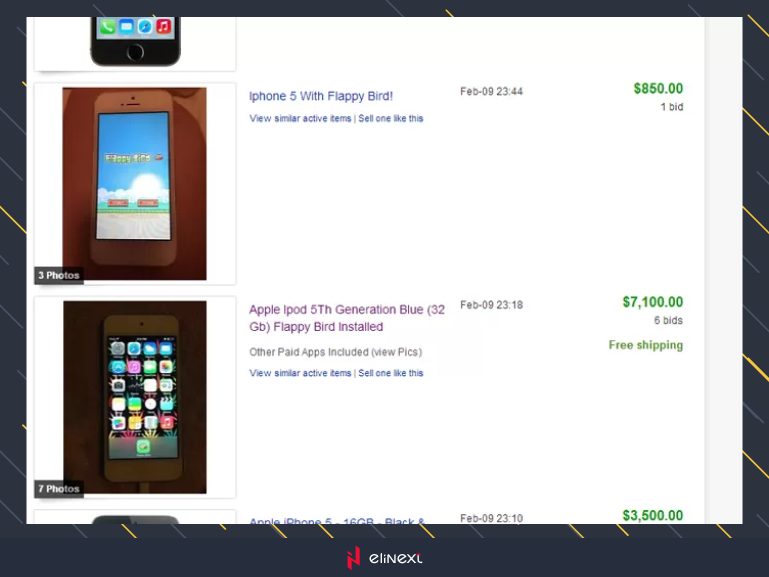Image resolution: width=769 pixels, height=577 pixels.
Task: Click "View similar active items" under the Iphone 5 listing
Action: tap(300, 118)
